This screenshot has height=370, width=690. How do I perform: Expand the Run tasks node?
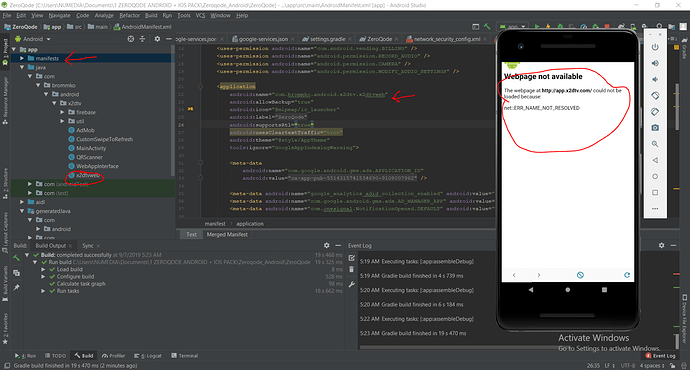click(x=43, y=291)
